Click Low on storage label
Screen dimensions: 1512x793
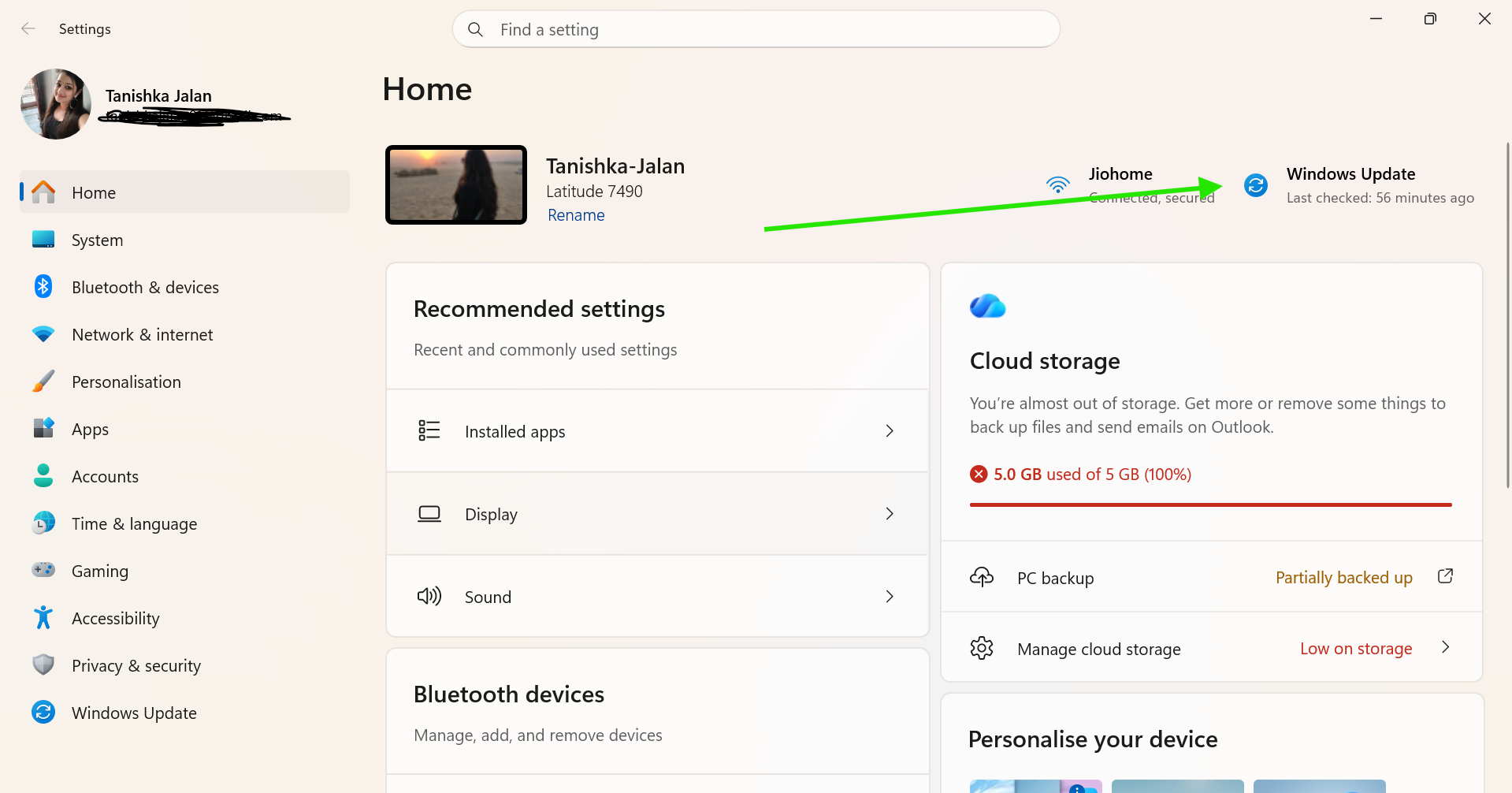pyautogui.click(x=1356, y=649)
